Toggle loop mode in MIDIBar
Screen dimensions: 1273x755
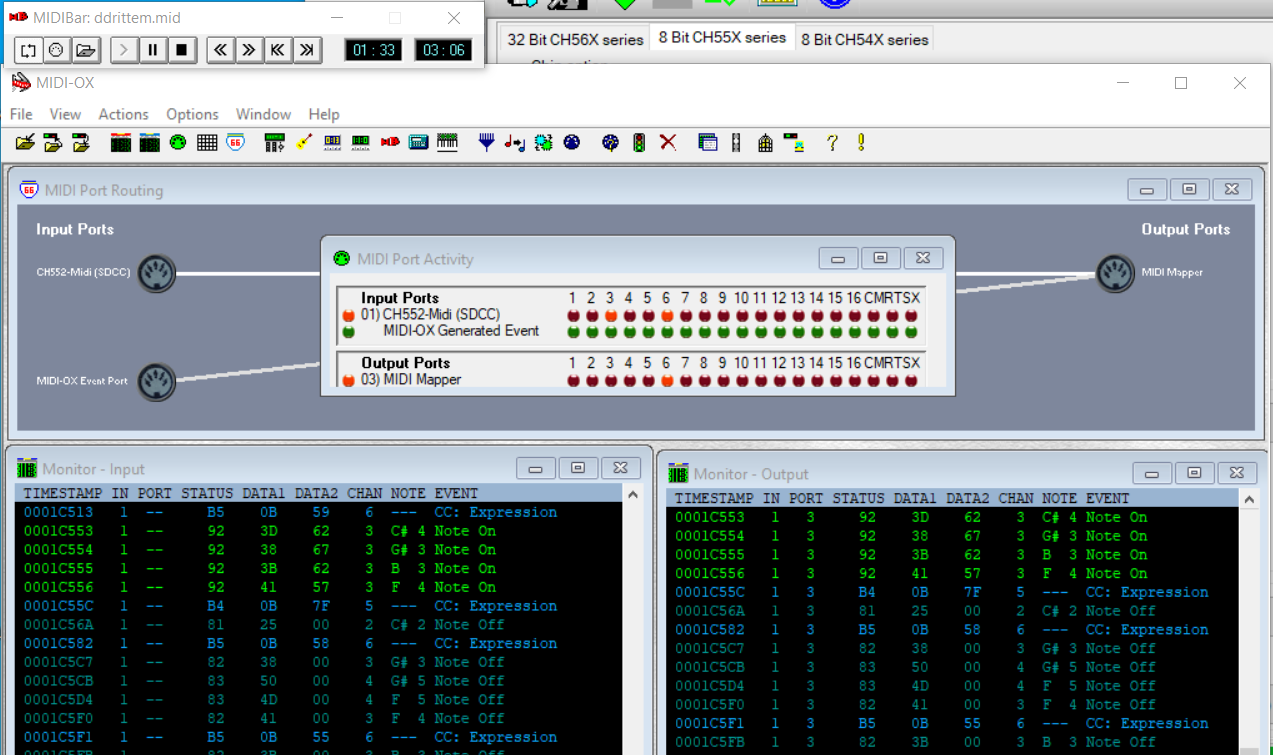(28, 49)
